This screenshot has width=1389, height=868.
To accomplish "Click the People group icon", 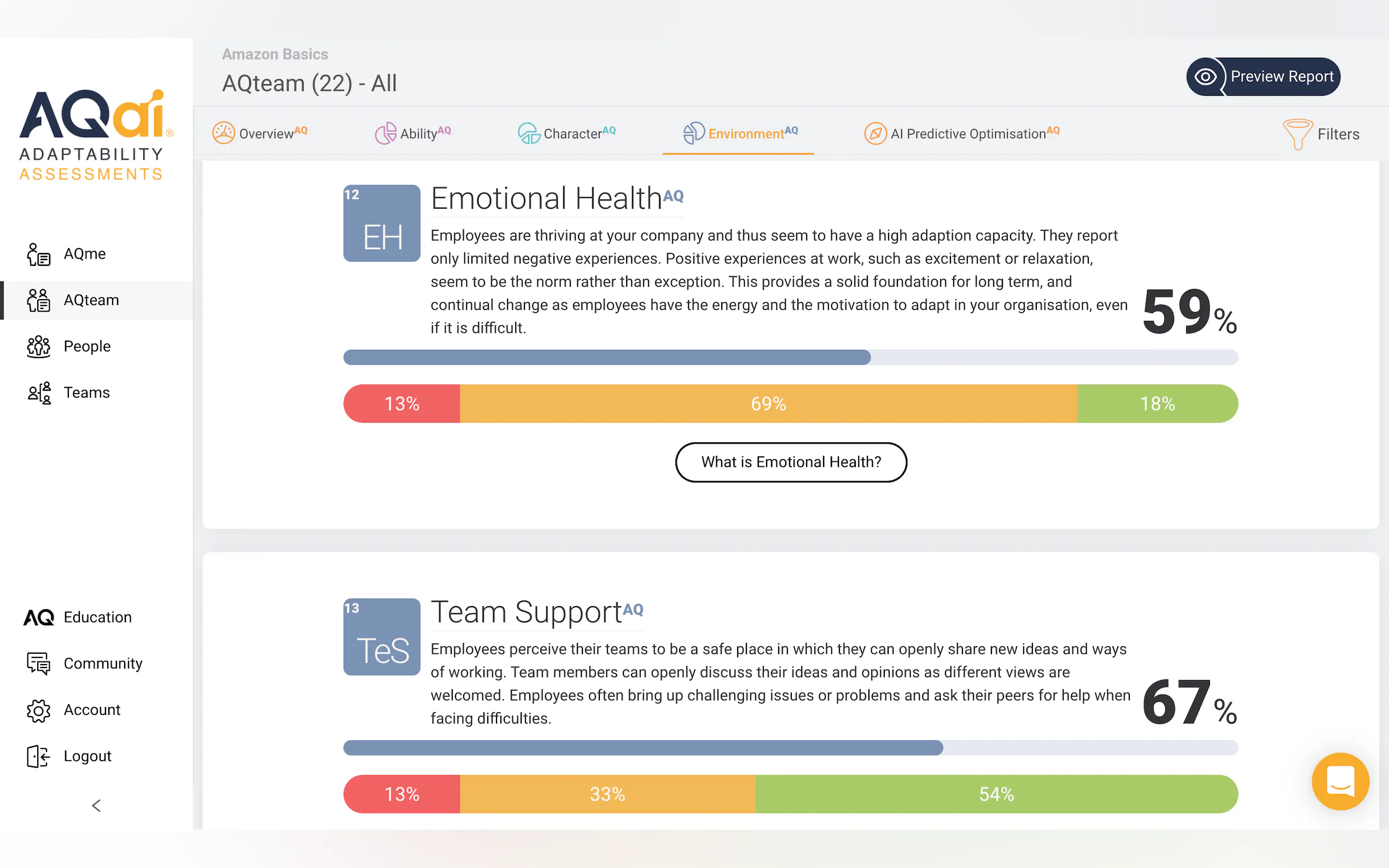I will click(x=38, y=347).
